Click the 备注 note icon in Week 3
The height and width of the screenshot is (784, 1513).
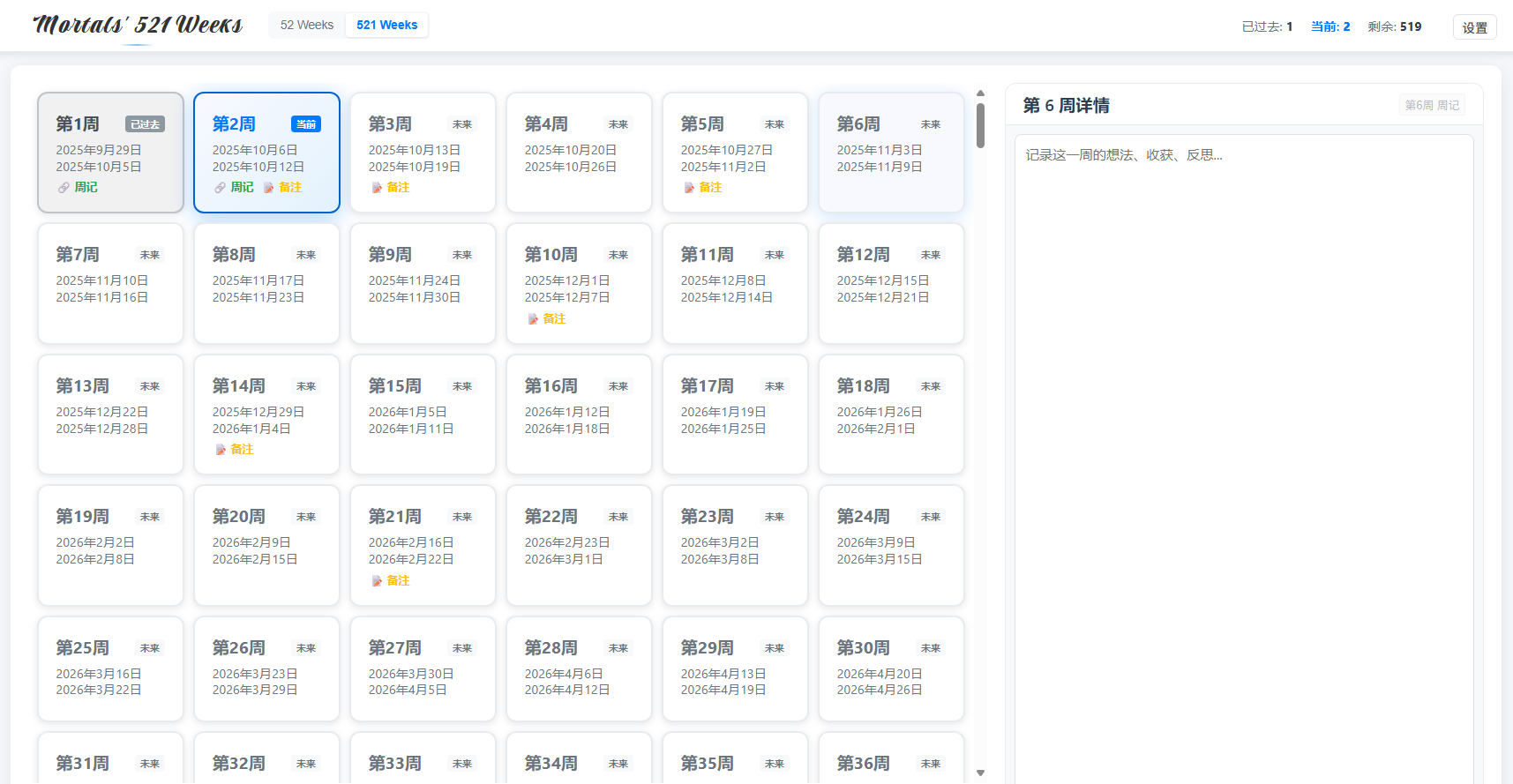[378, 188]
